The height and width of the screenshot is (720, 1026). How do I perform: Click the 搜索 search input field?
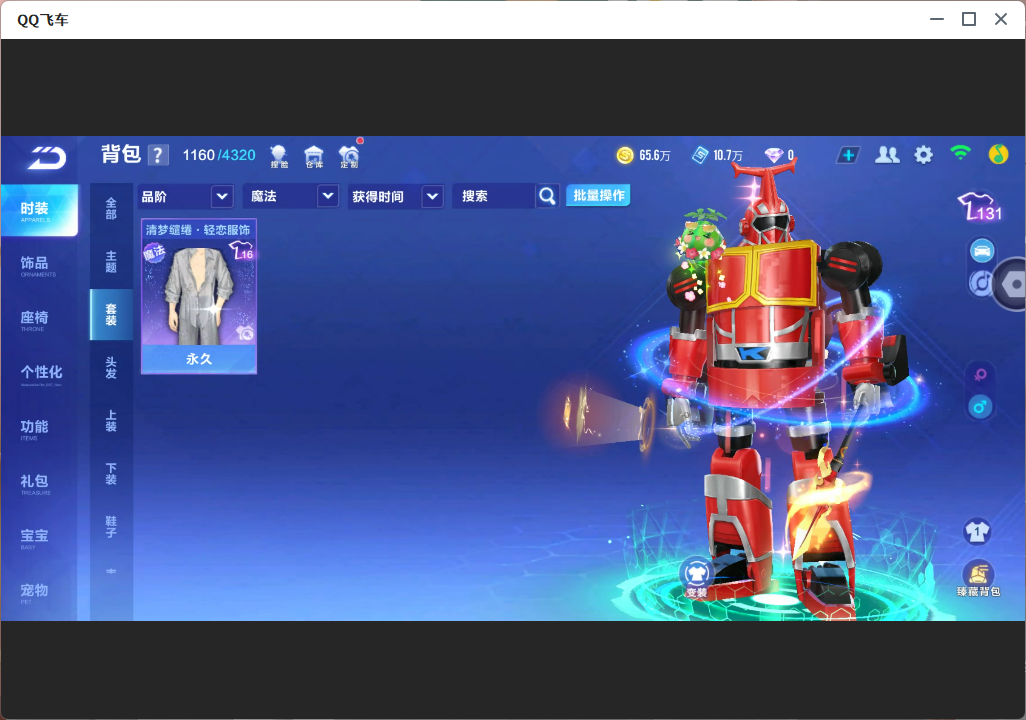[493, 196]
